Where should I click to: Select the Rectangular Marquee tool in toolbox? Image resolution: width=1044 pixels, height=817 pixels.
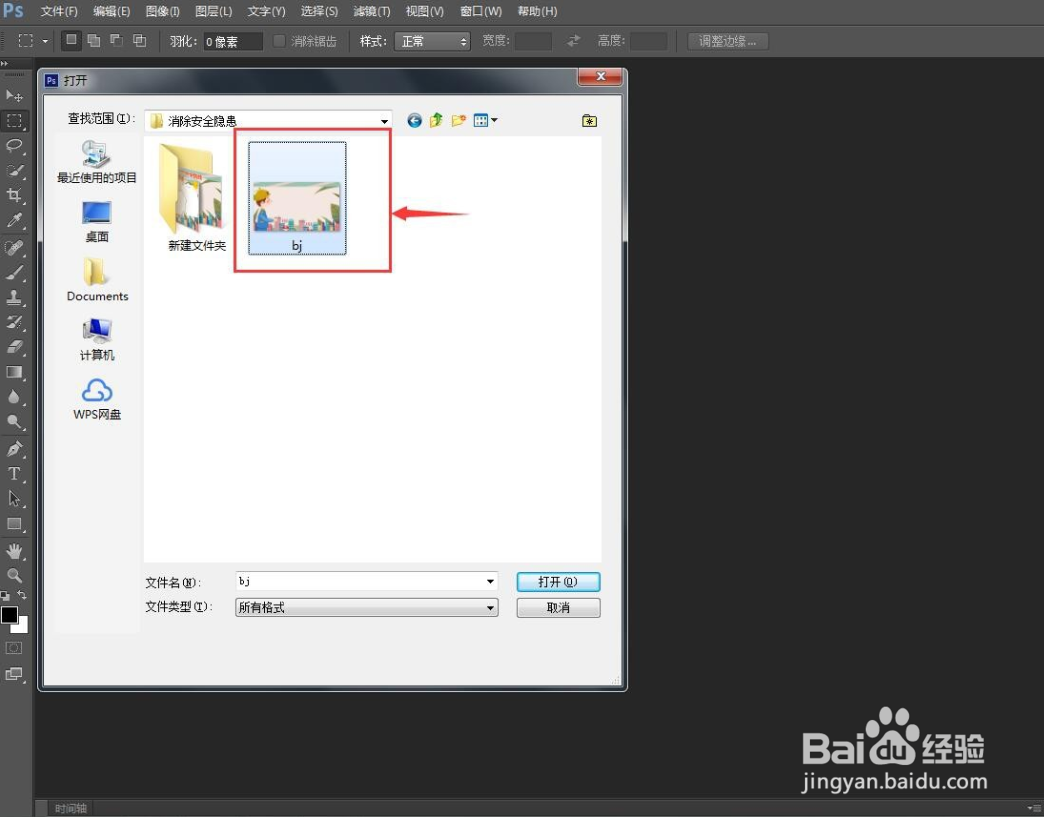coord(14,121)
